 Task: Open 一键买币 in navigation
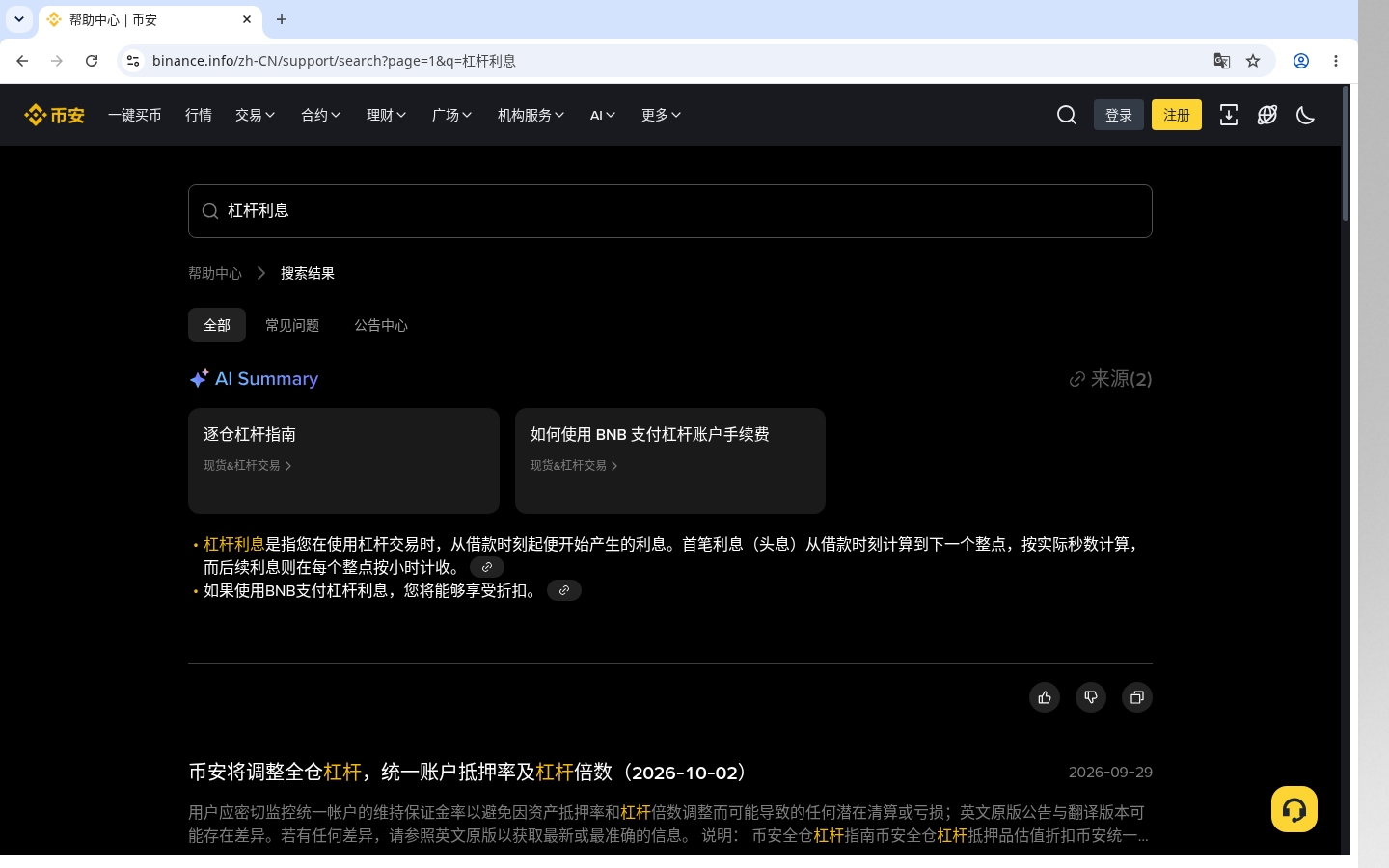pos(135,115)
